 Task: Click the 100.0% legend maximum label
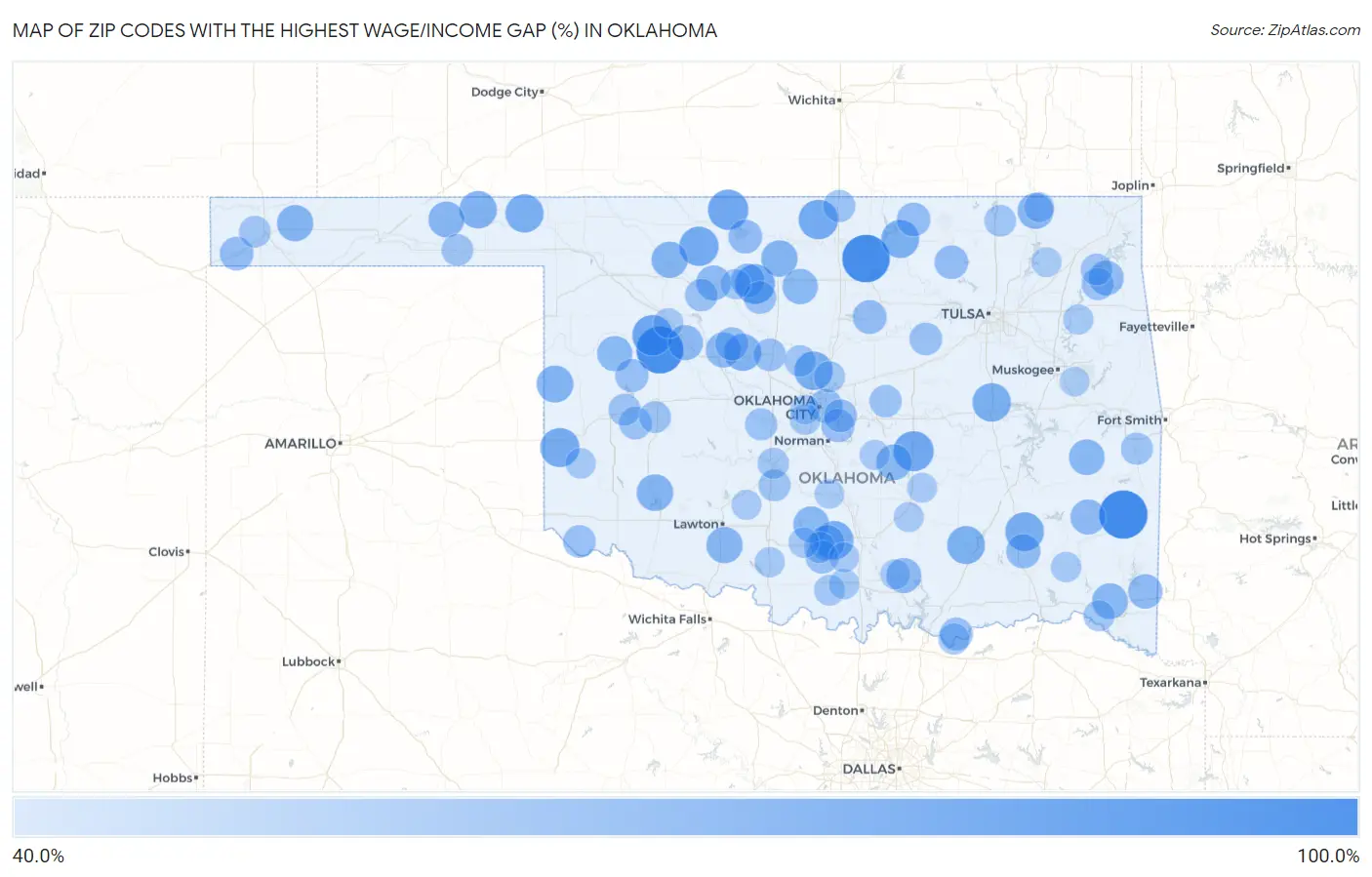click(x=1328, y=856)
